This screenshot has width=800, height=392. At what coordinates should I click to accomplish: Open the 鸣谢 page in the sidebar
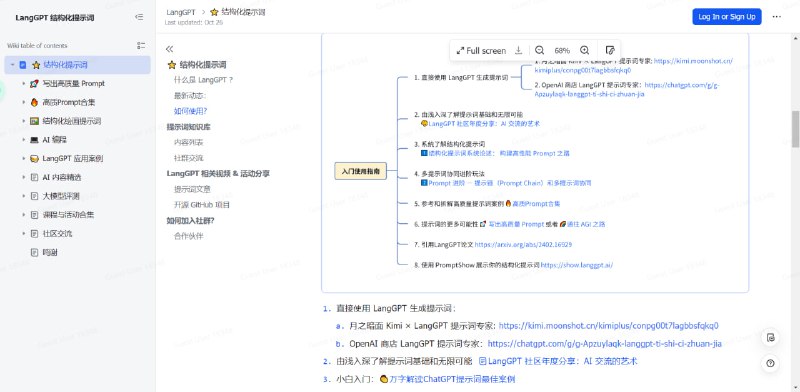point(50,252)
